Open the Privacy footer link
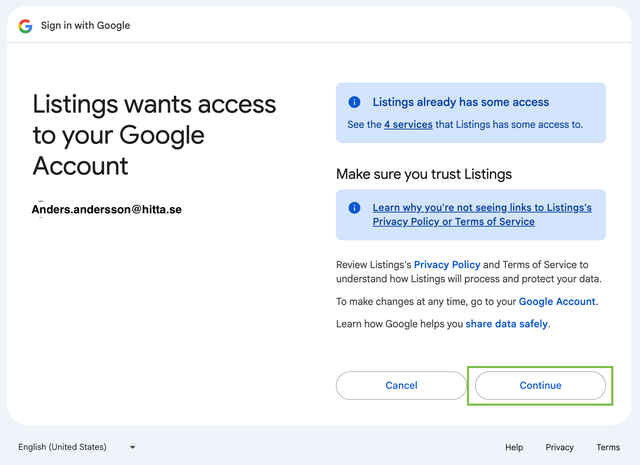This screenshot has height=465, width=640. 560,447
